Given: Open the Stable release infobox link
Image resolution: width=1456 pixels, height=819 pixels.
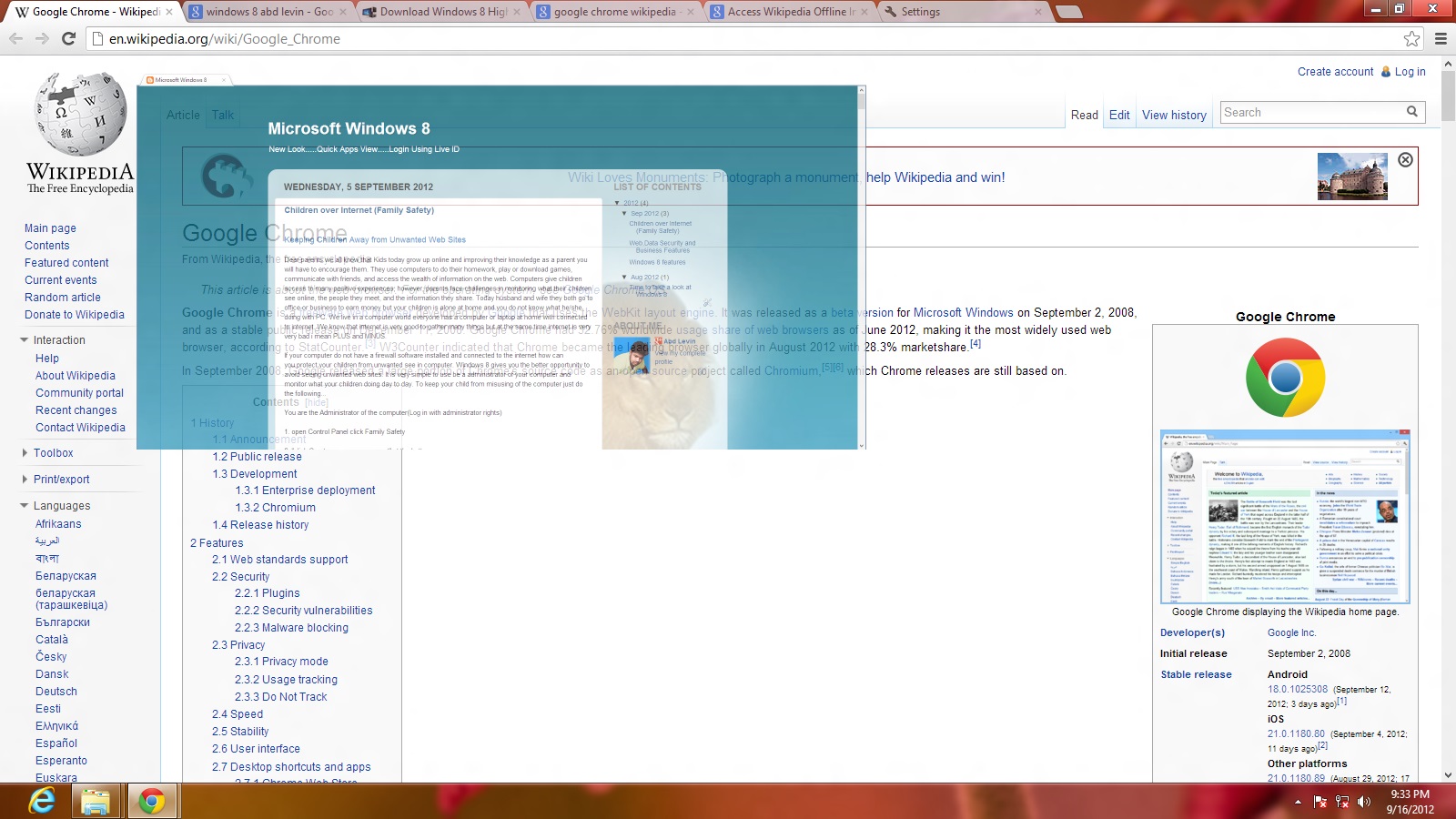Looking at the screenshot, I should pos(1196,675).
